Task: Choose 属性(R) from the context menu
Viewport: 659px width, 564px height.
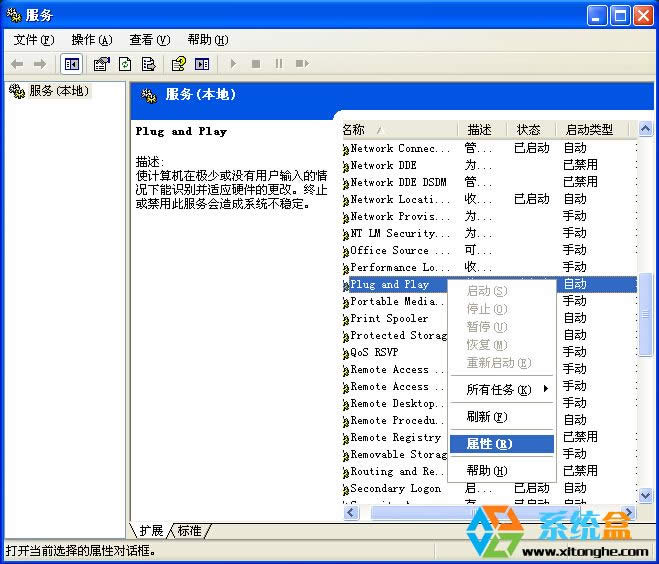Action: coord(489,443)
